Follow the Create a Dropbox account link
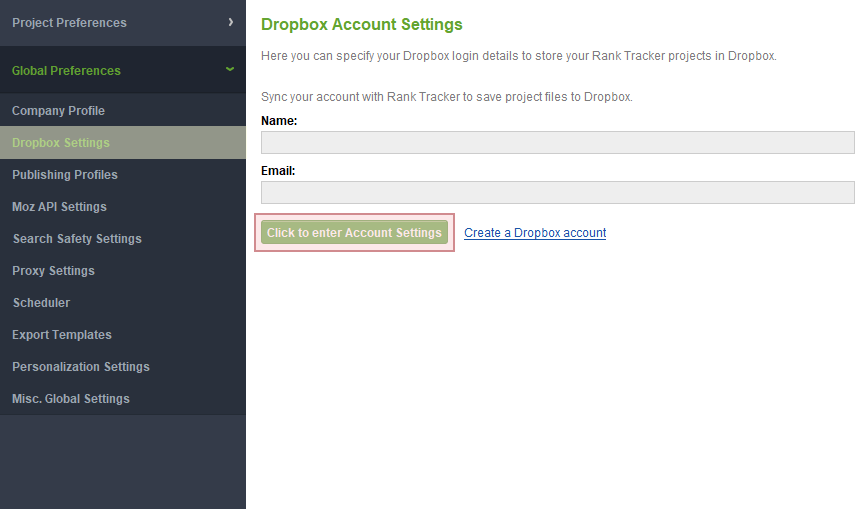867x509 pixels. point(535,233)
